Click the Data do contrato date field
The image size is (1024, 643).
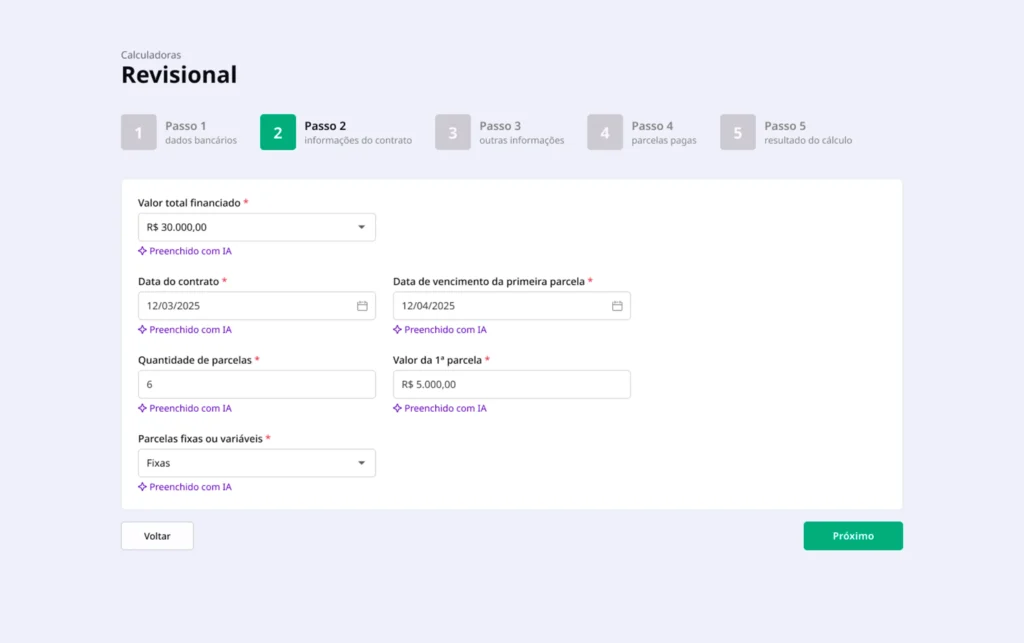coord(245,306)
